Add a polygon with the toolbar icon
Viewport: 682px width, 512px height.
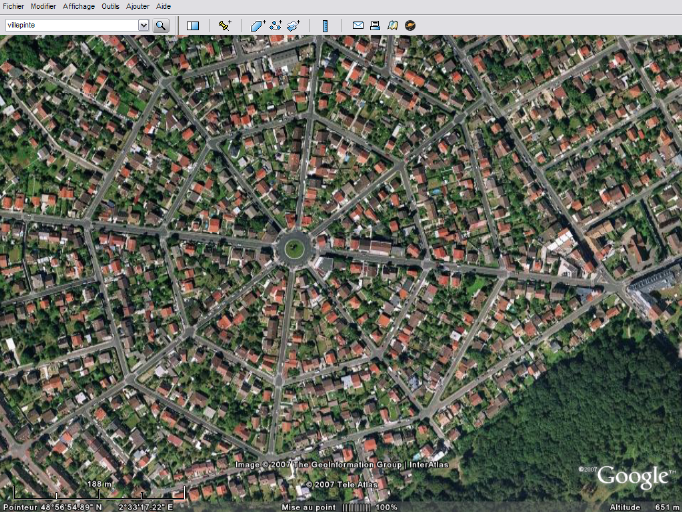coord(258,26)
